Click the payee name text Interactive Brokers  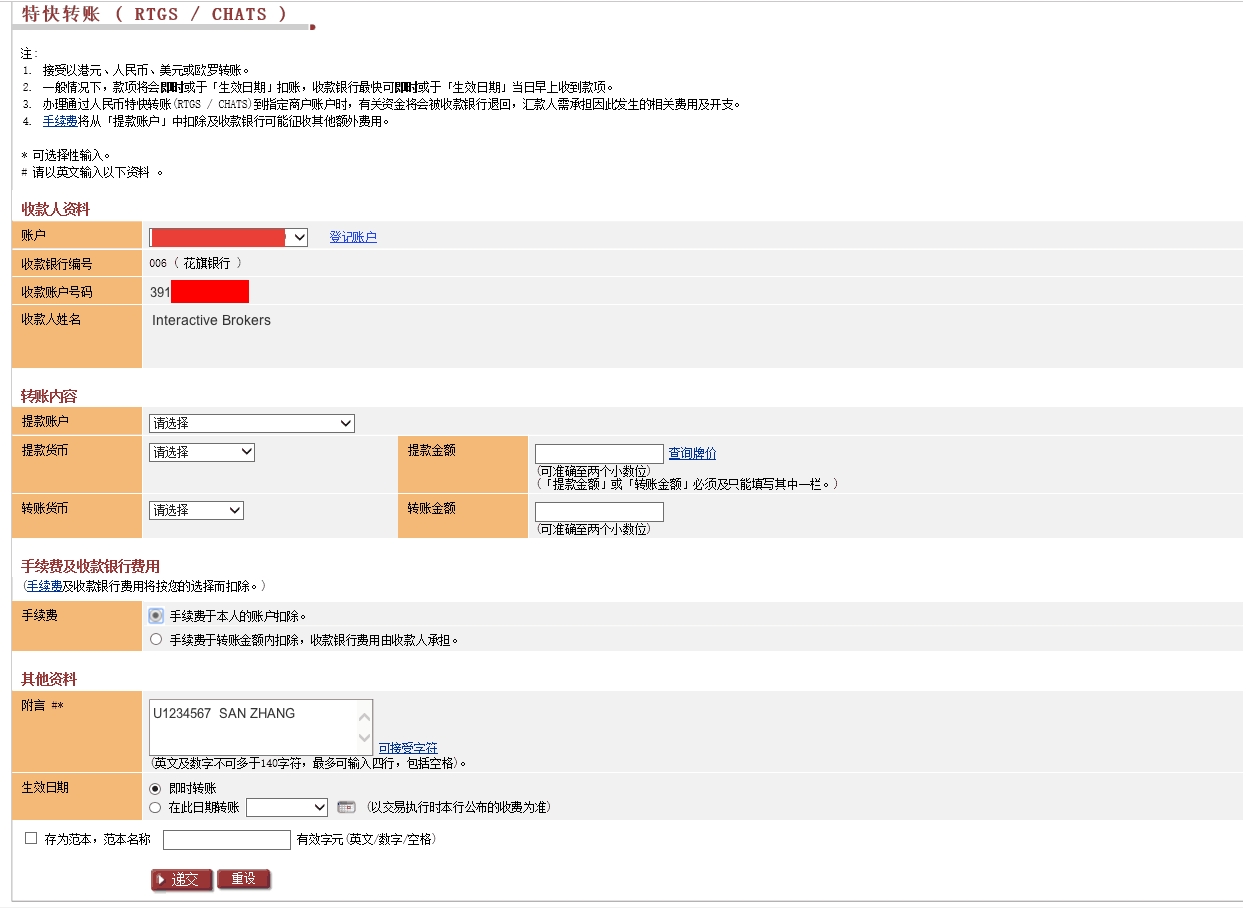[x=211, y=320]
